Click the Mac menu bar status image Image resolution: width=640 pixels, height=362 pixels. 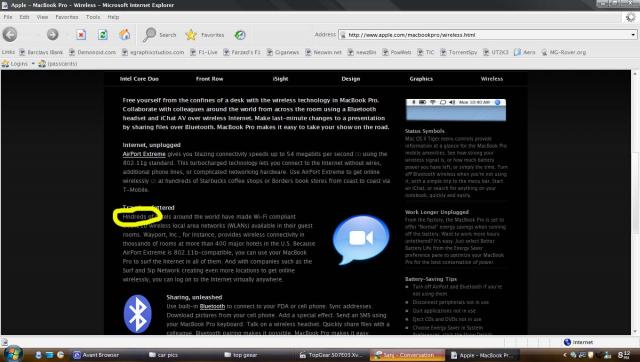pos(456,109)
